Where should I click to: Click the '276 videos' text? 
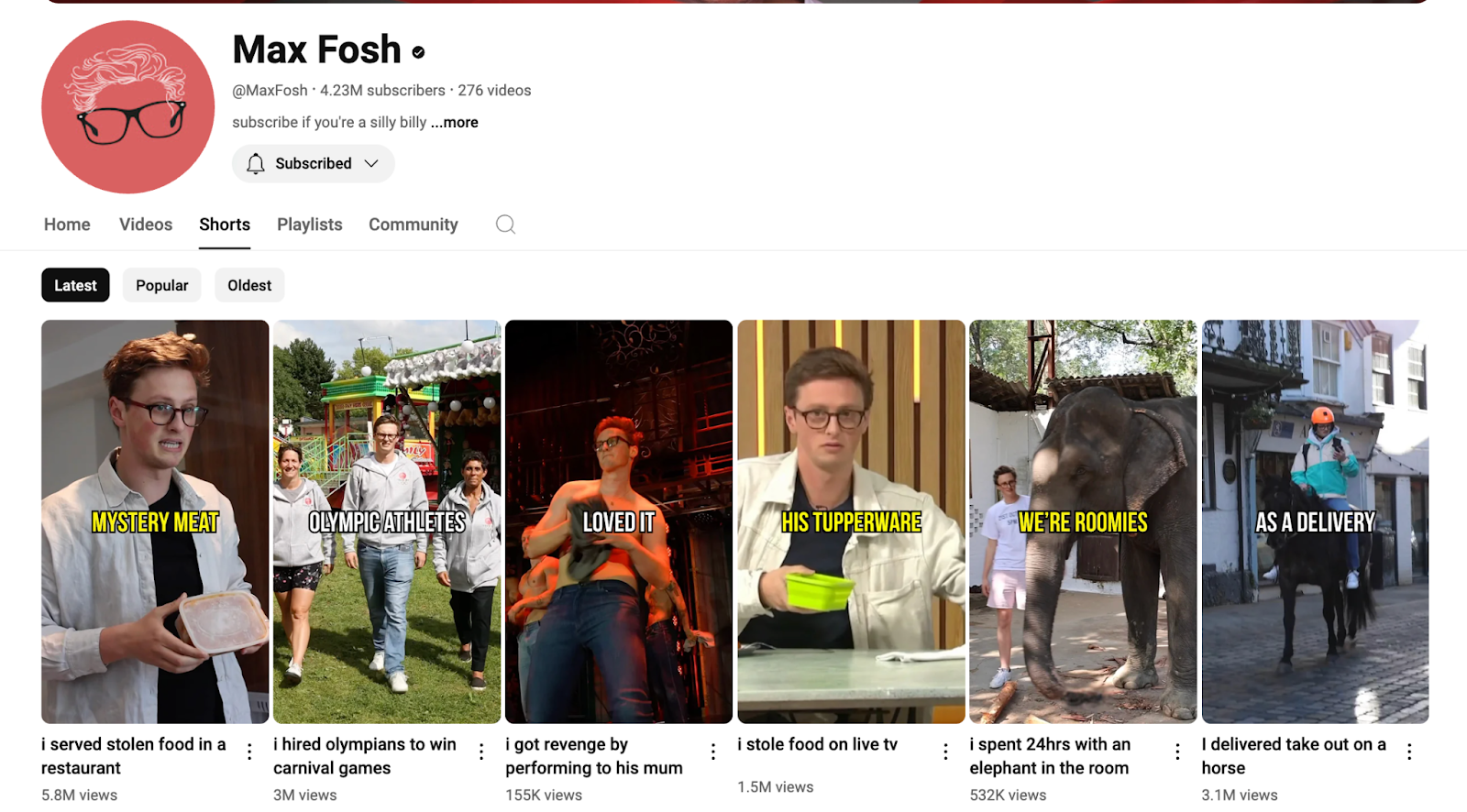[x=494, y=91]
